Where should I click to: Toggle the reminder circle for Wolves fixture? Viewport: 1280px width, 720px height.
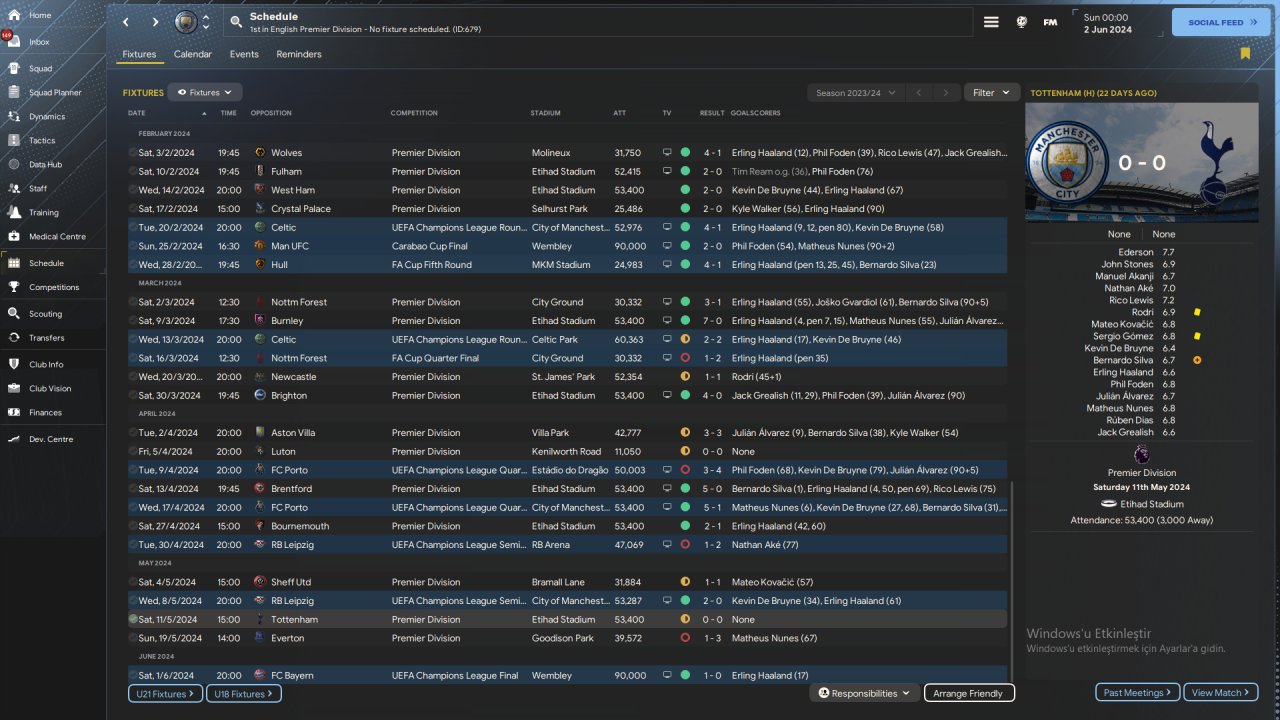pyautogui.click(x=132, y=153)
